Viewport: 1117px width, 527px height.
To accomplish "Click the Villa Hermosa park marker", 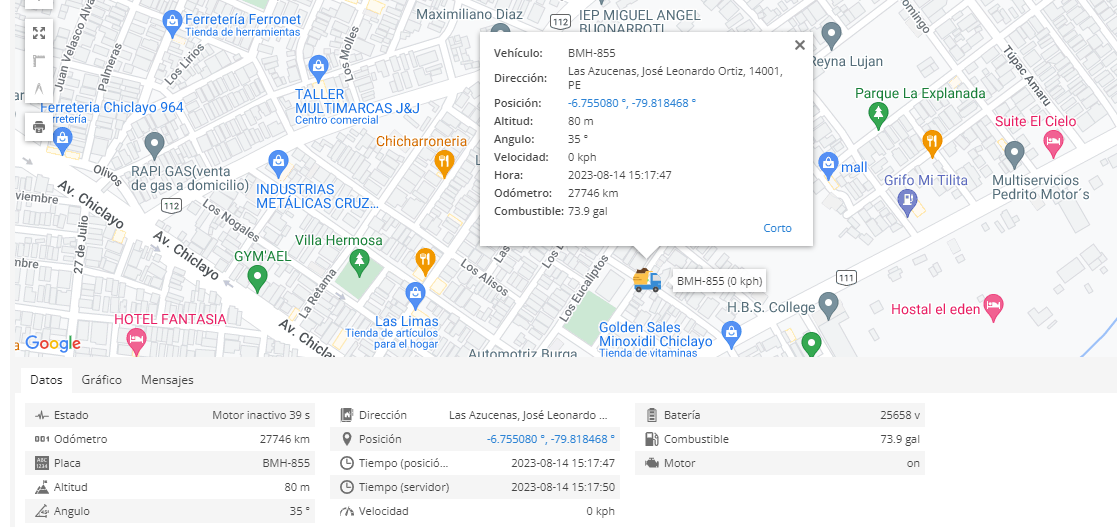I will [358, 263].
